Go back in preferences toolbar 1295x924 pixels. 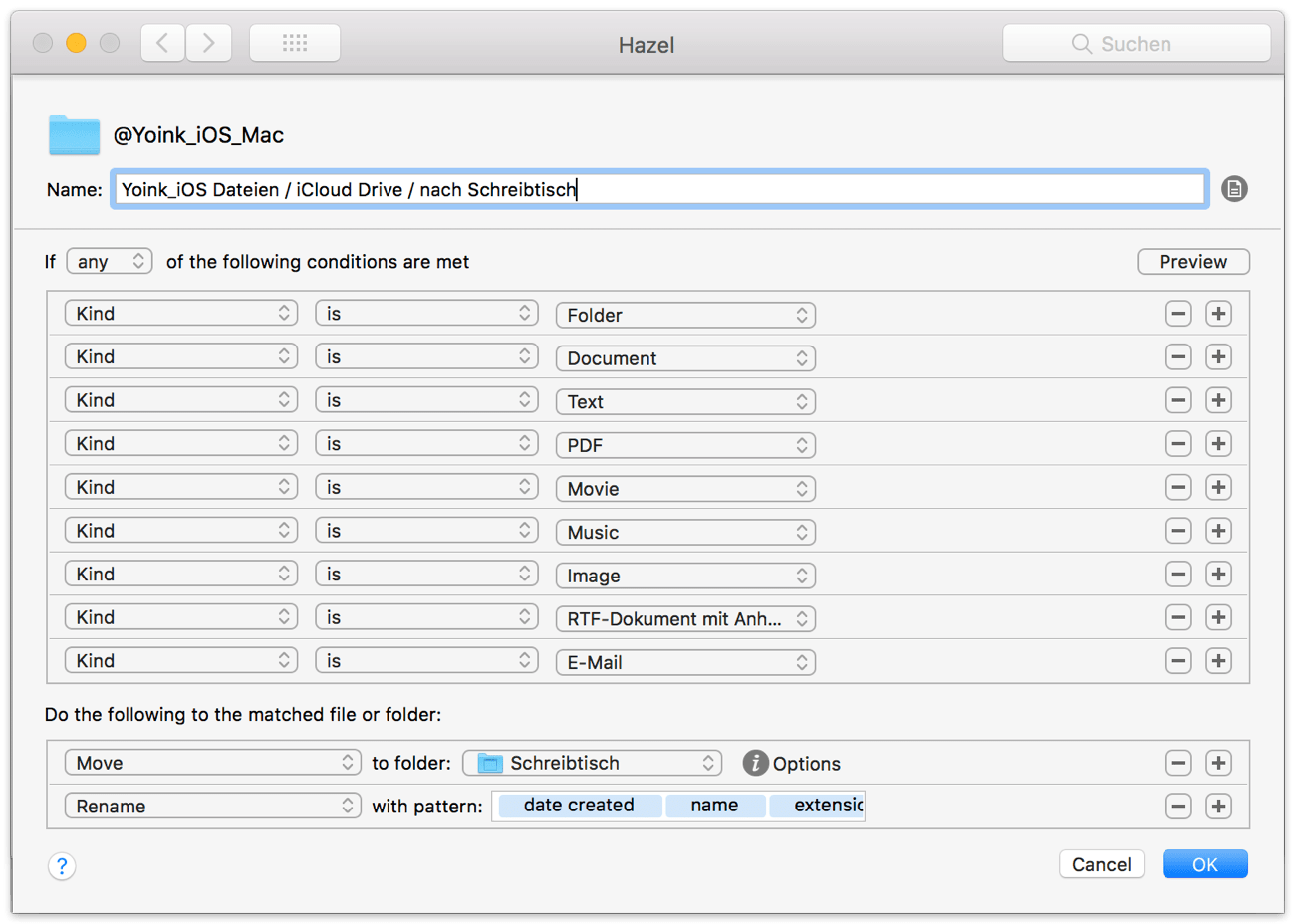[163, 43]
